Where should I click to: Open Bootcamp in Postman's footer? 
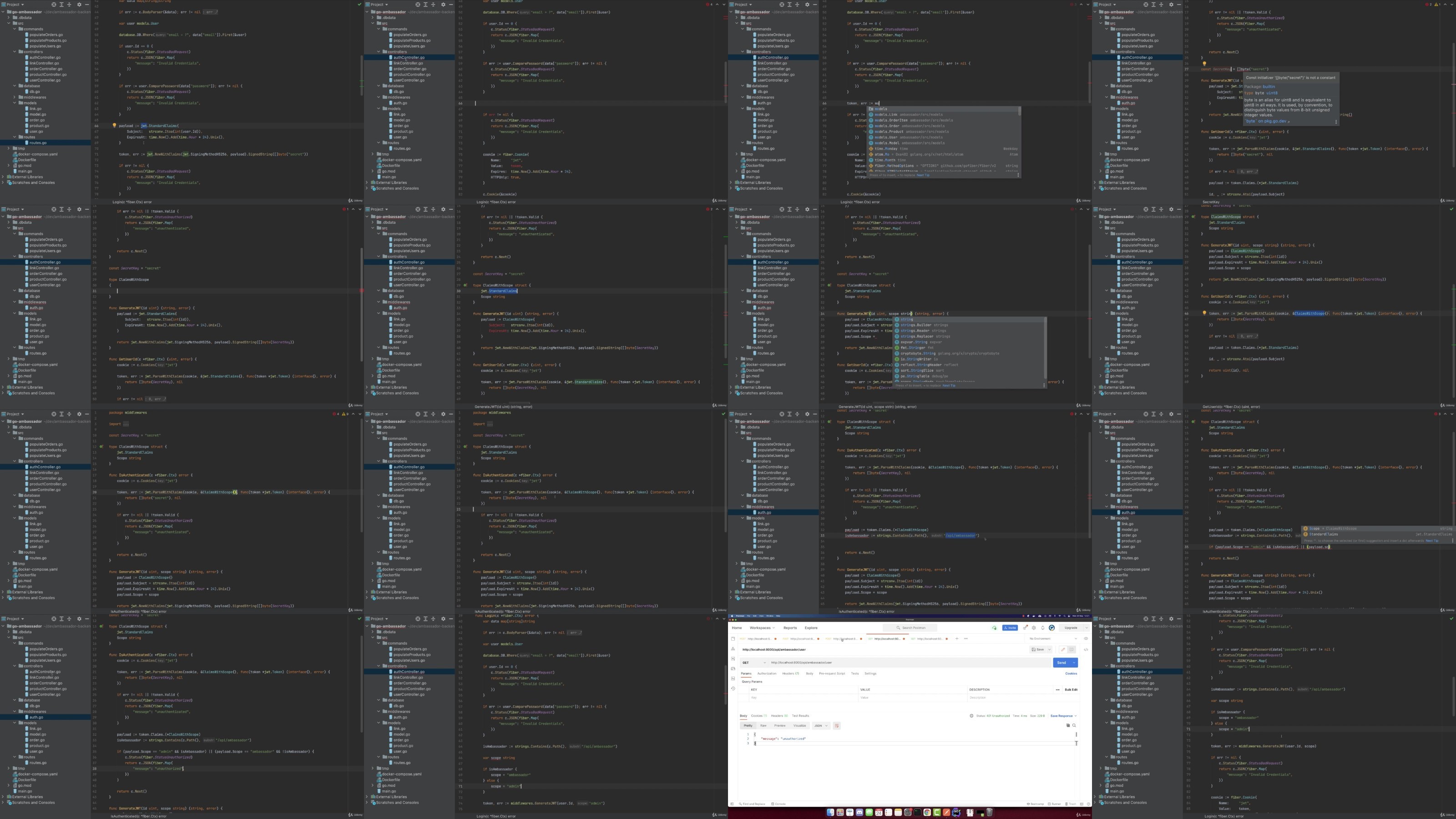1036,804
